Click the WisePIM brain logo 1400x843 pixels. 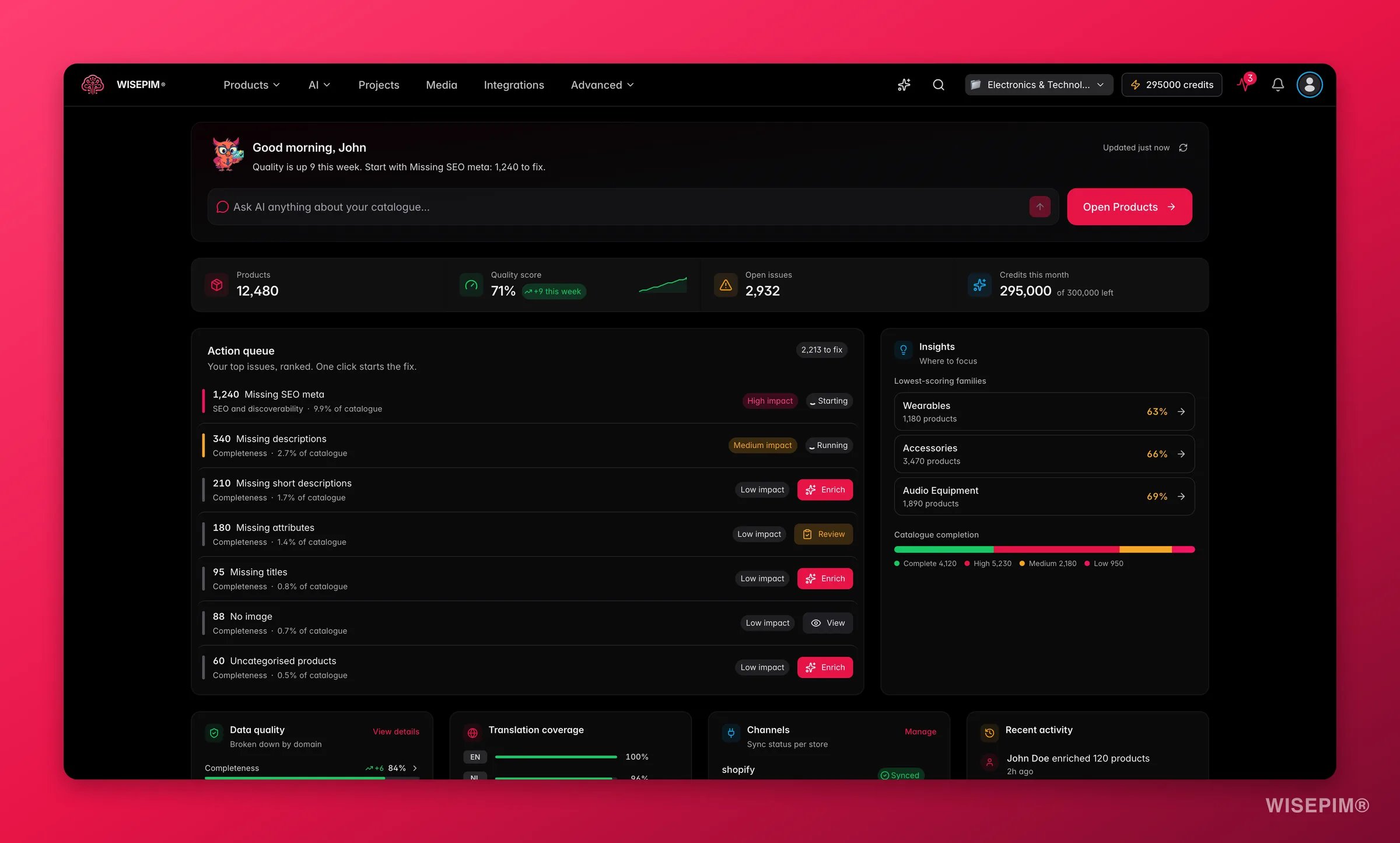pyautogui.click(x=92, y=85)
